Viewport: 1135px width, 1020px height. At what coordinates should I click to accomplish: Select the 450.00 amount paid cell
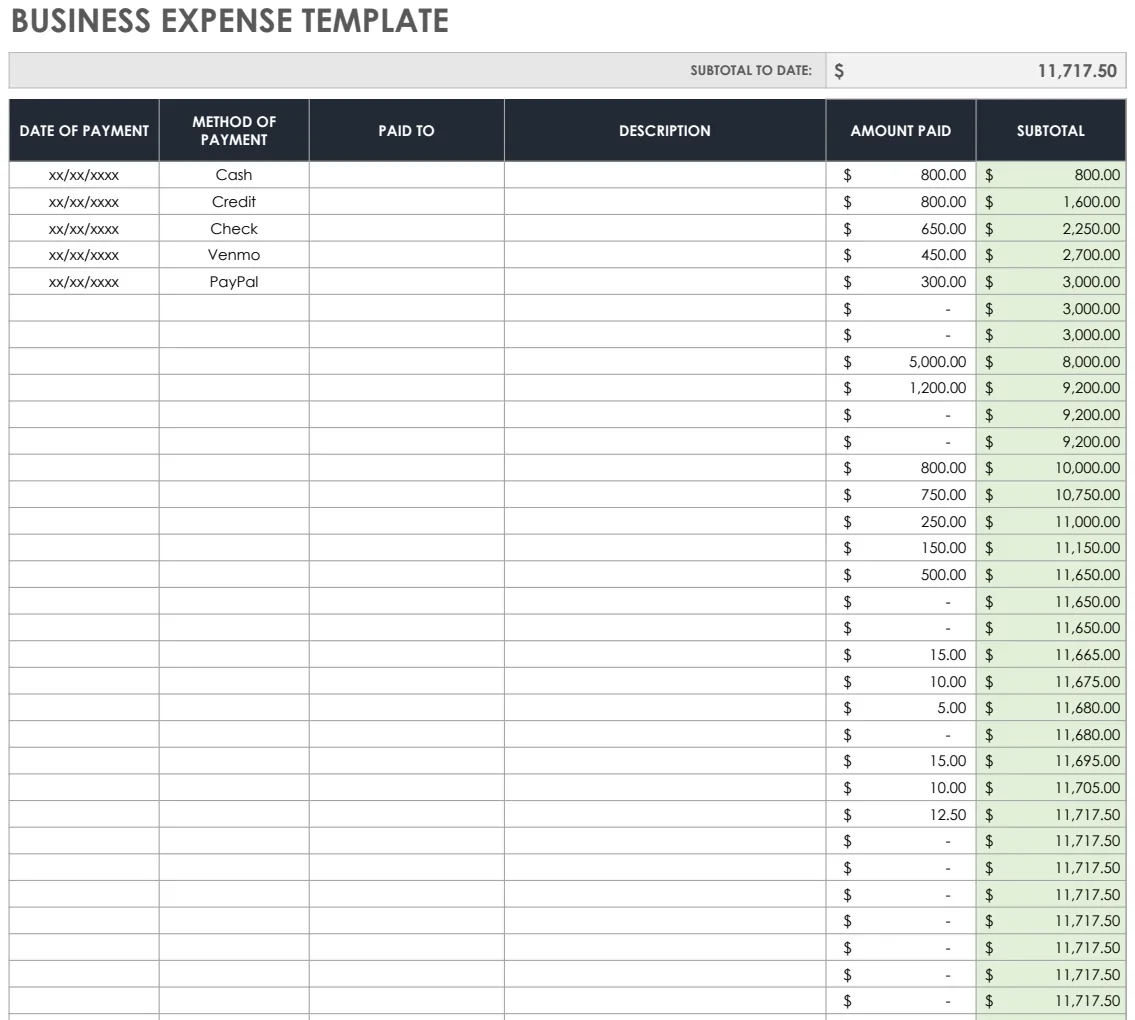pyautogui.click(x=900, y=255)
